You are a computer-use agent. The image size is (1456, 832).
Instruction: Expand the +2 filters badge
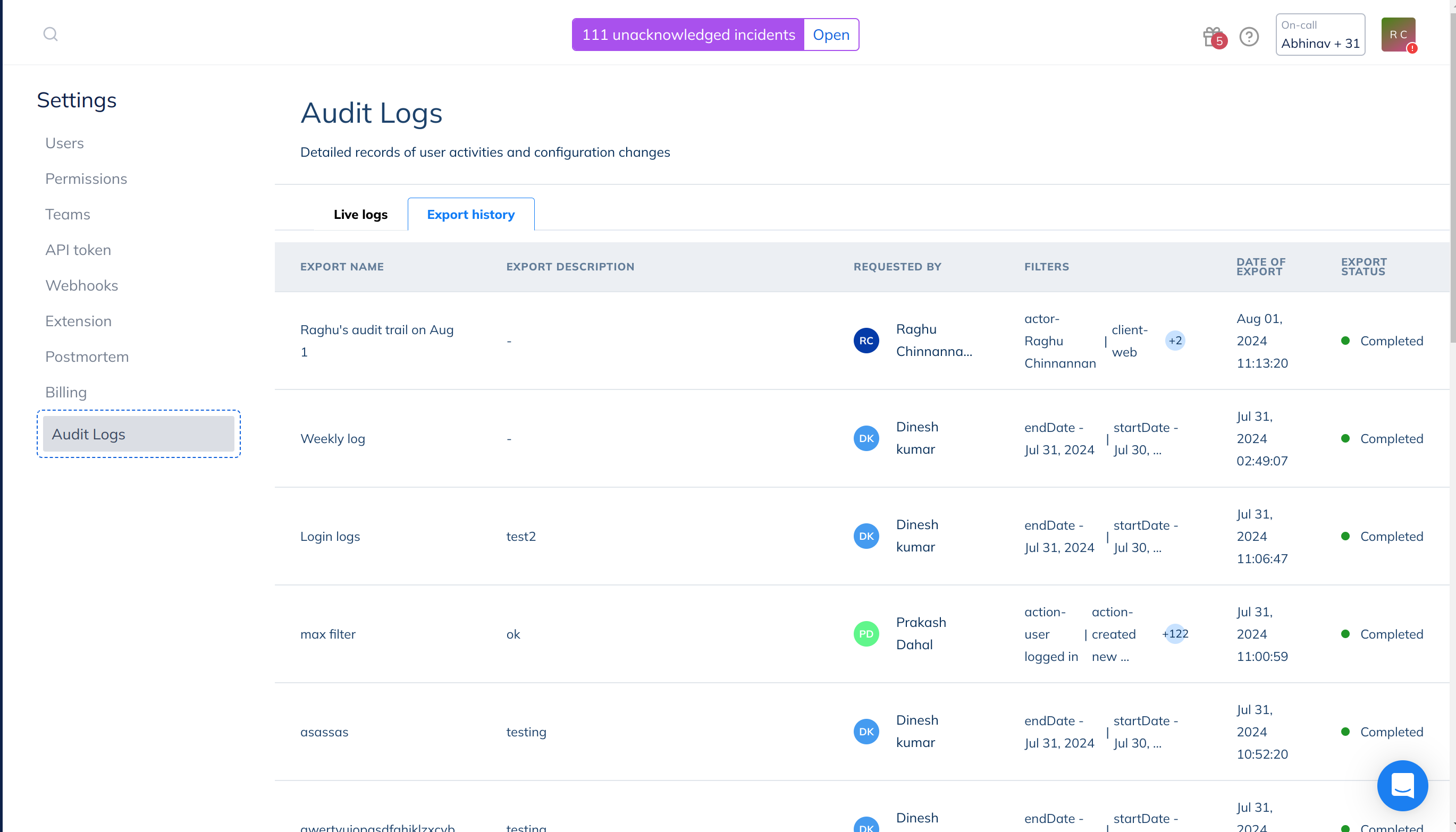pyautogui.click(x=1175, y=341)
